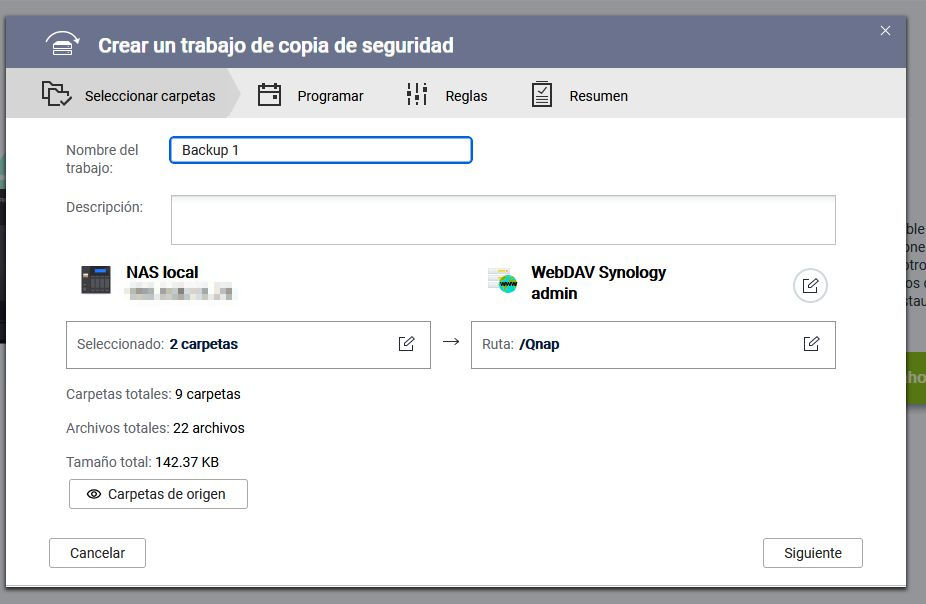Click the folder icon beside Seleccionar carpetas
This screenshot has width=926, height=604.
click(x=56, y=95)
